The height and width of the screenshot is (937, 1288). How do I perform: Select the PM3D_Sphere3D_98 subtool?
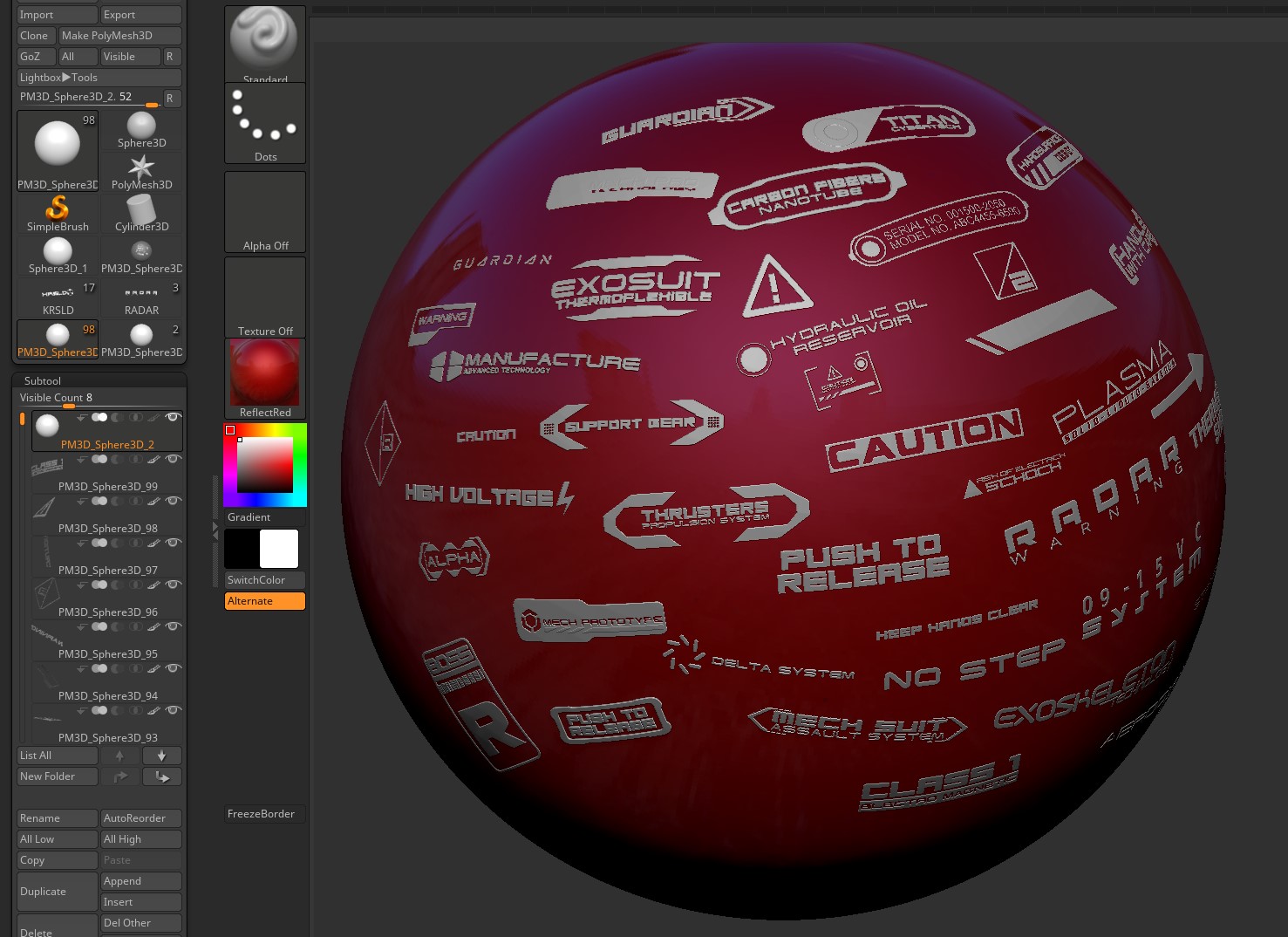(107, 516)
